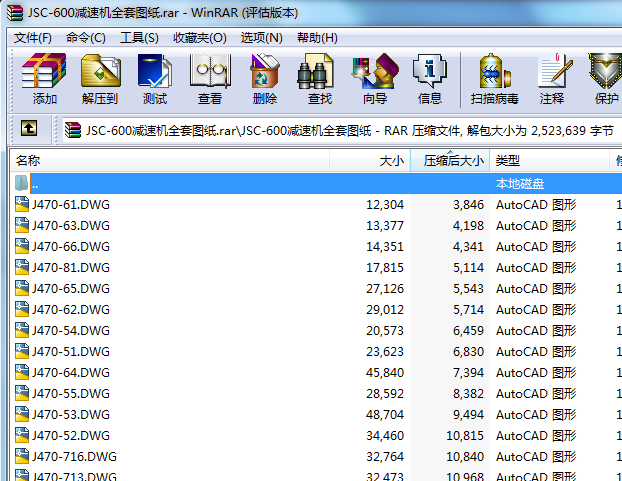Click the file icon of J470-81.DWG

pos(21,267)
